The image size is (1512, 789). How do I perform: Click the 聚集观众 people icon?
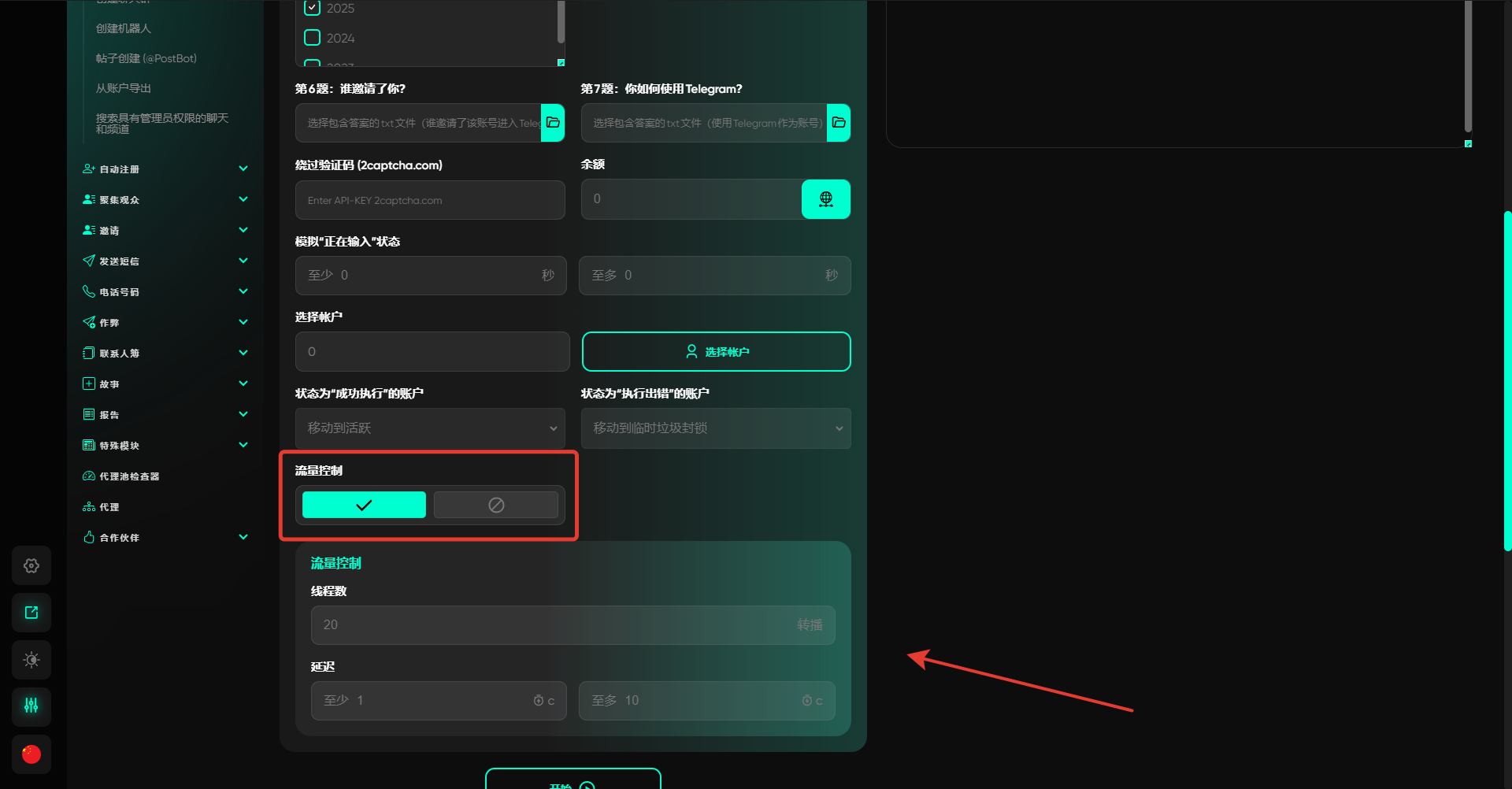pyautogui.click(x=89, y=199)
